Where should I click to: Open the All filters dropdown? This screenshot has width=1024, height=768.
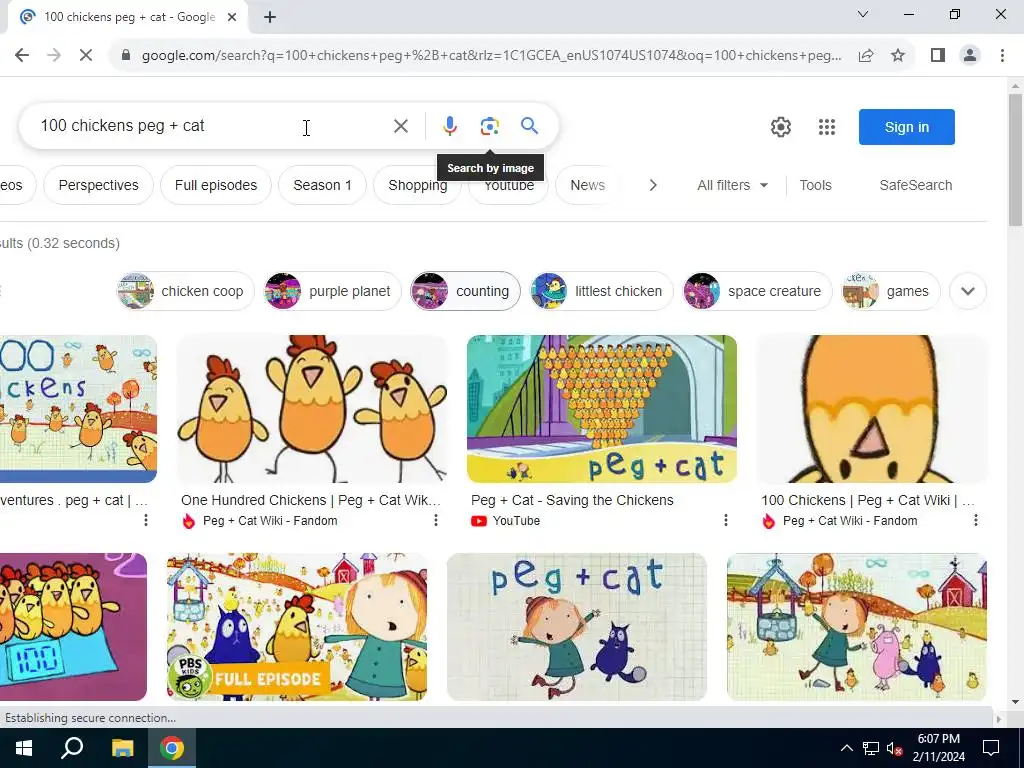[732, 185]
